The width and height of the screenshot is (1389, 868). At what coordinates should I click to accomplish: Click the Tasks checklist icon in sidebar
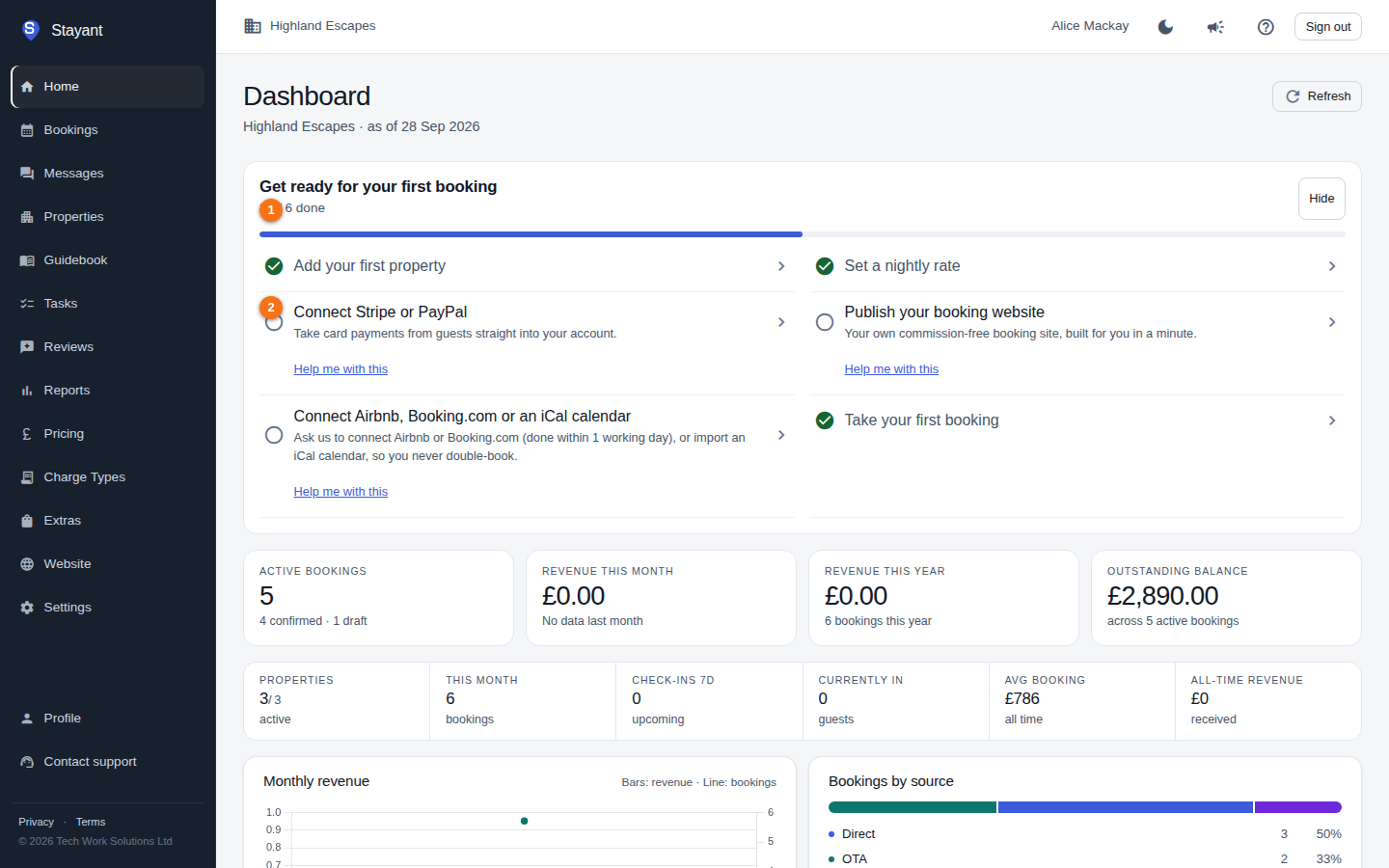pyautogui.click(x=27, y=304)
